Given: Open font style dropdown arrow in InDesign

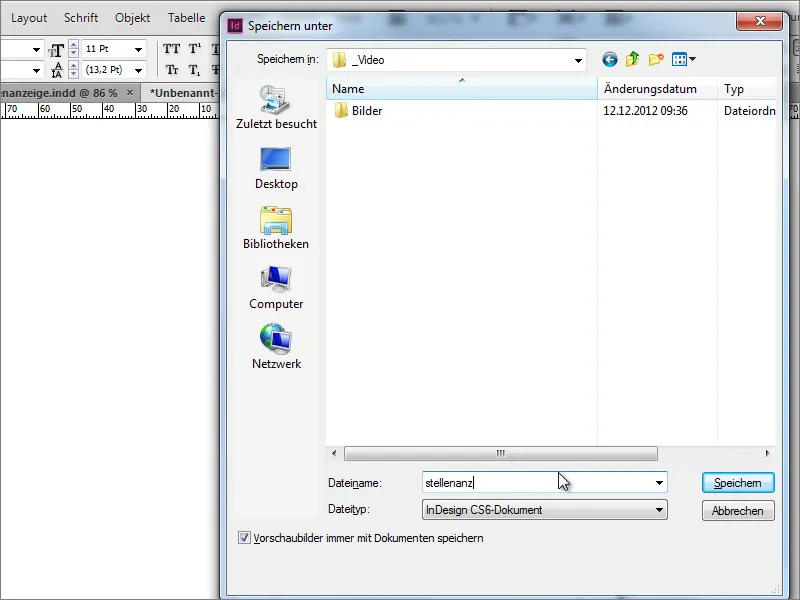Looking at the screenshot, I should point(36,70).
